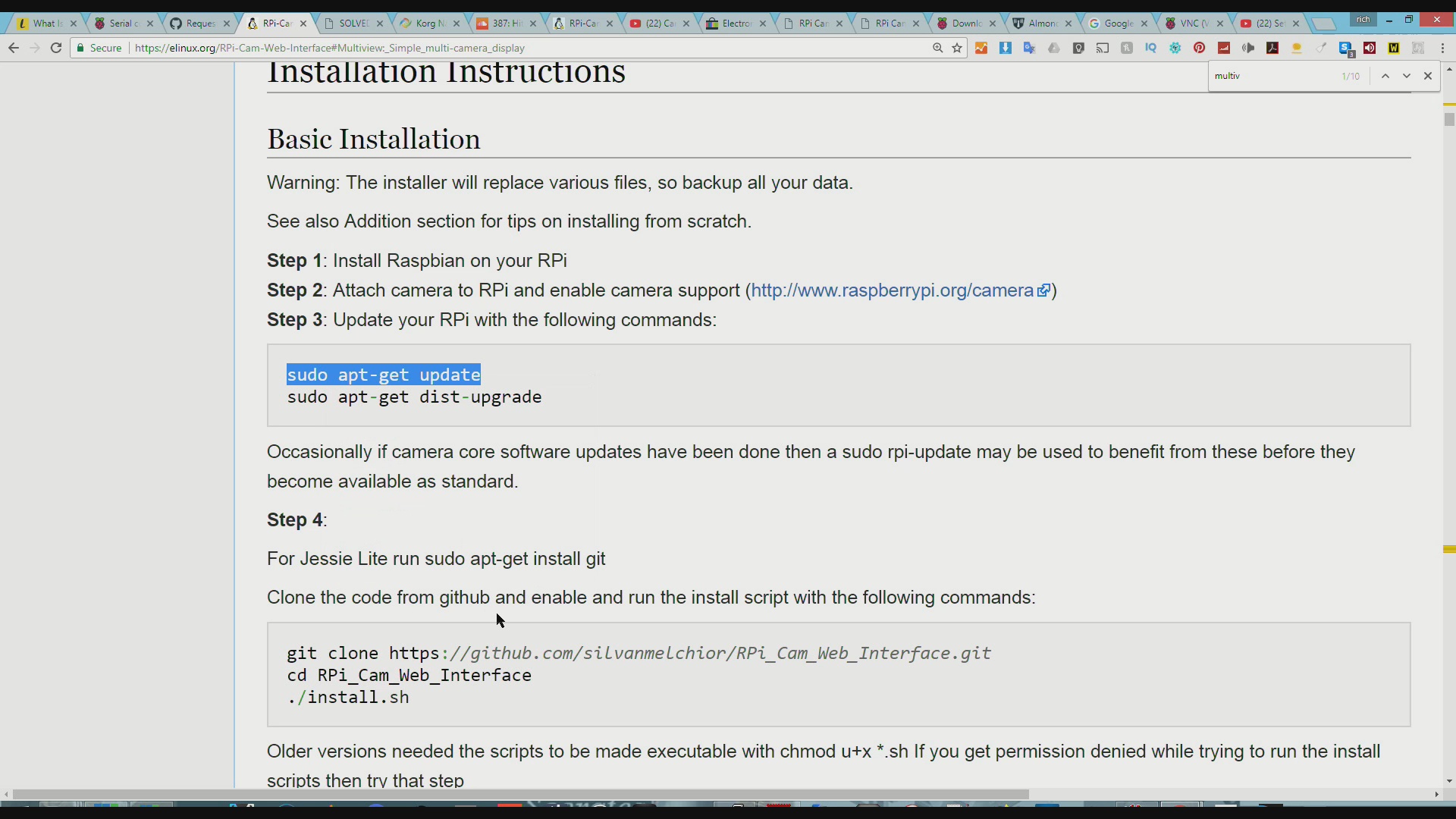Bookmark this page with the star
The height and width of the screenshot is (819, 1456).
click(957, 48)
